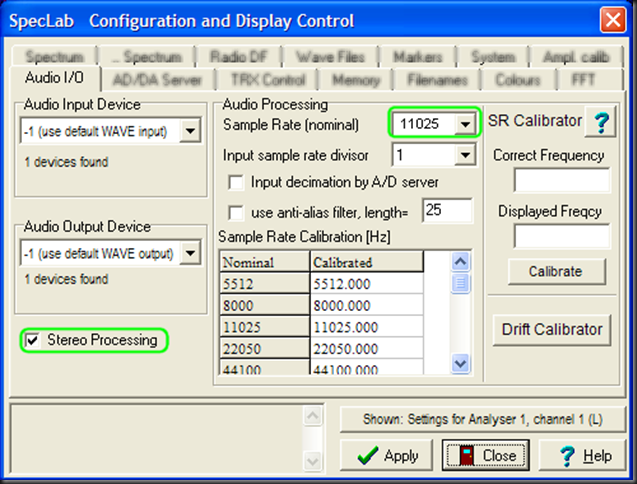The height and width of the screenshot is (484, 637).
Task: Switch to the AD/DA Server tab
Action: (157, 80)
